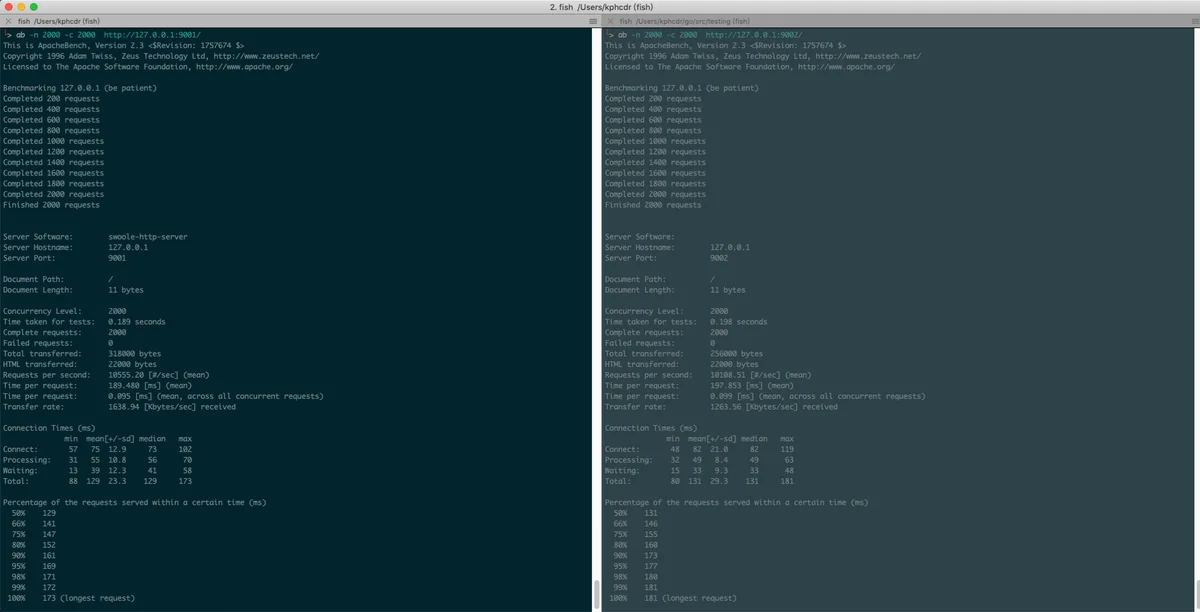This screenshot has height=612, width=1200.
Task: Select the right pane title bar
Action: pos(901,21)
